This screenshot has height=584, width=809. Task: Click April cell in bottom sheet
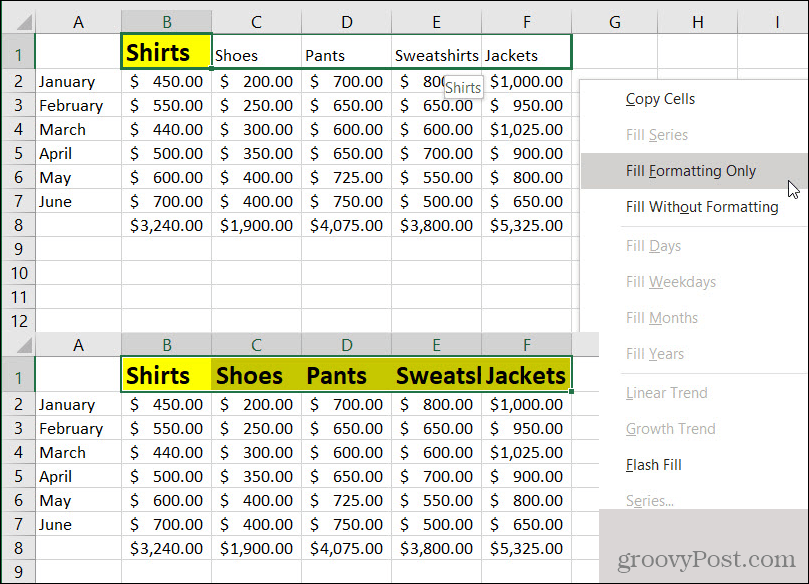pyautogui.click(x=78, y=476)
